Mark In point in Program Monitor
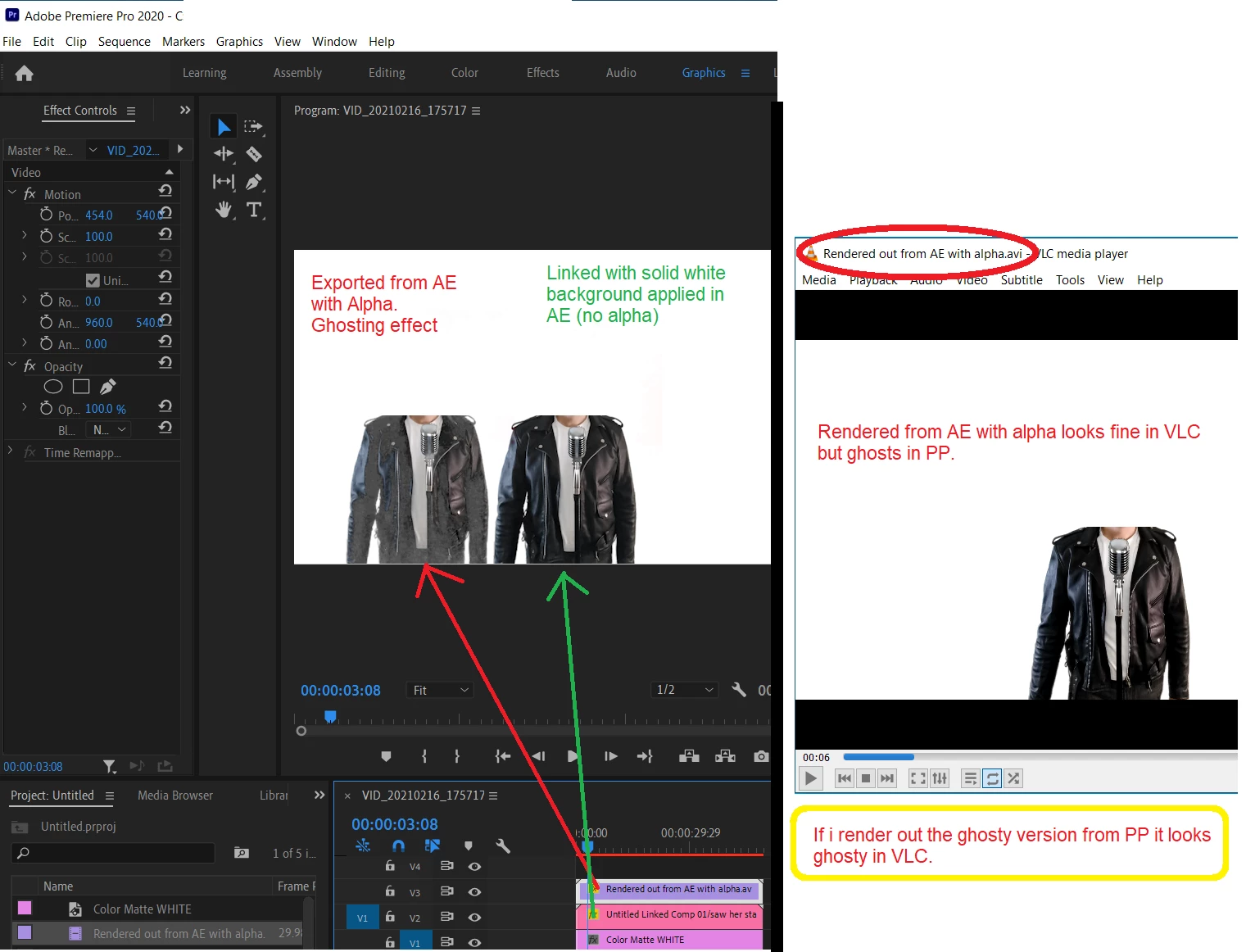The image size is (1246, 952). [x=424, y=756]
